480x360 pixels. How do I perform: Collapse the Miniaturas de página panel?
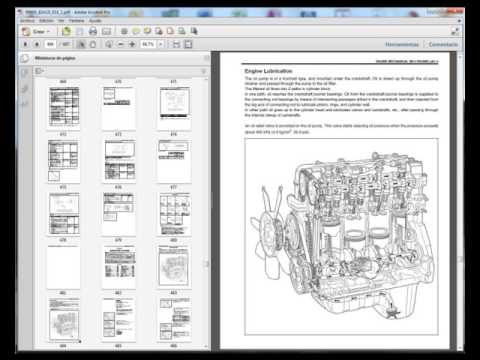pos(206,58)
